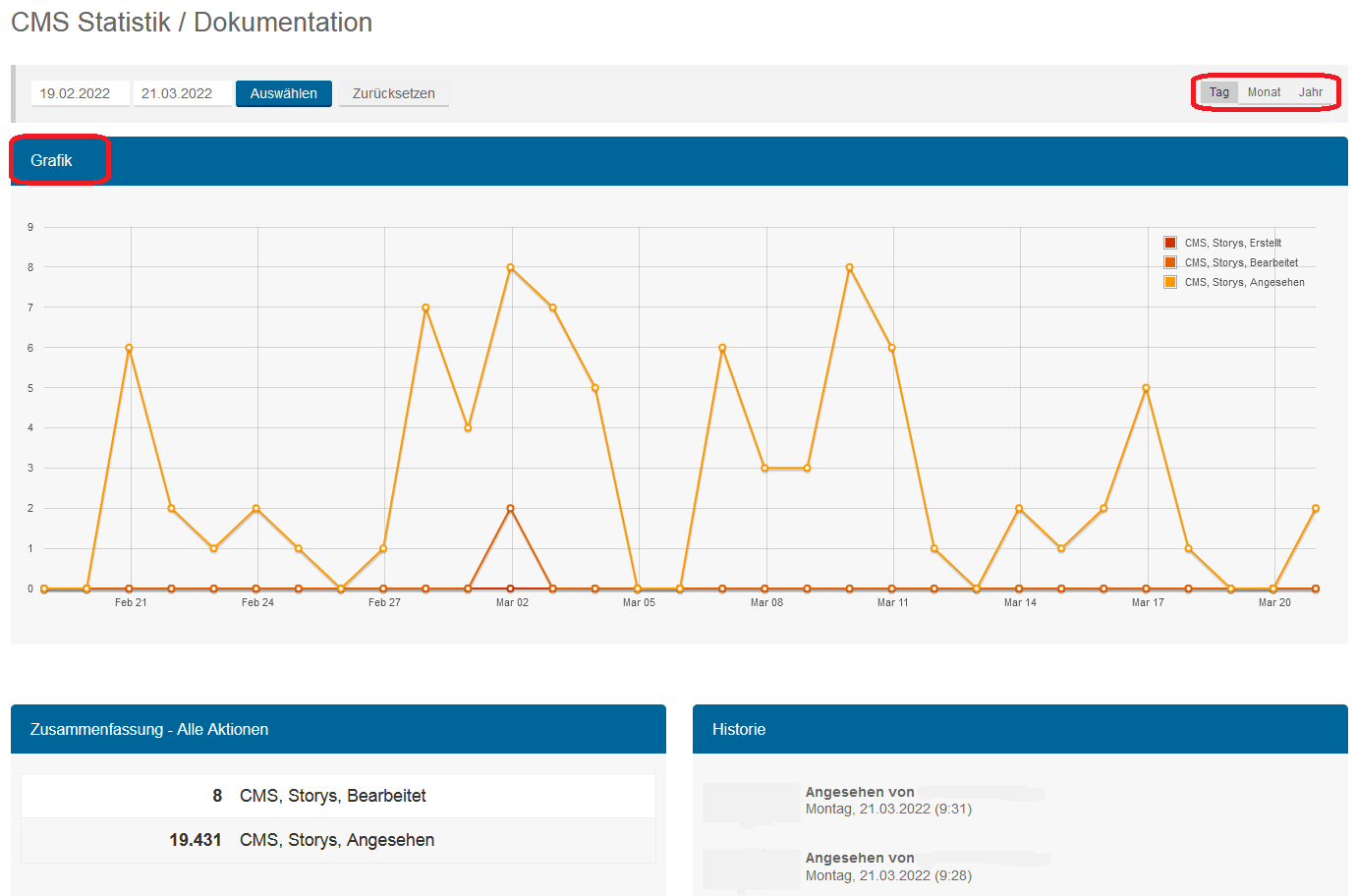Switch to Jahr view

pyautogui.click(x=1310, y=92)
